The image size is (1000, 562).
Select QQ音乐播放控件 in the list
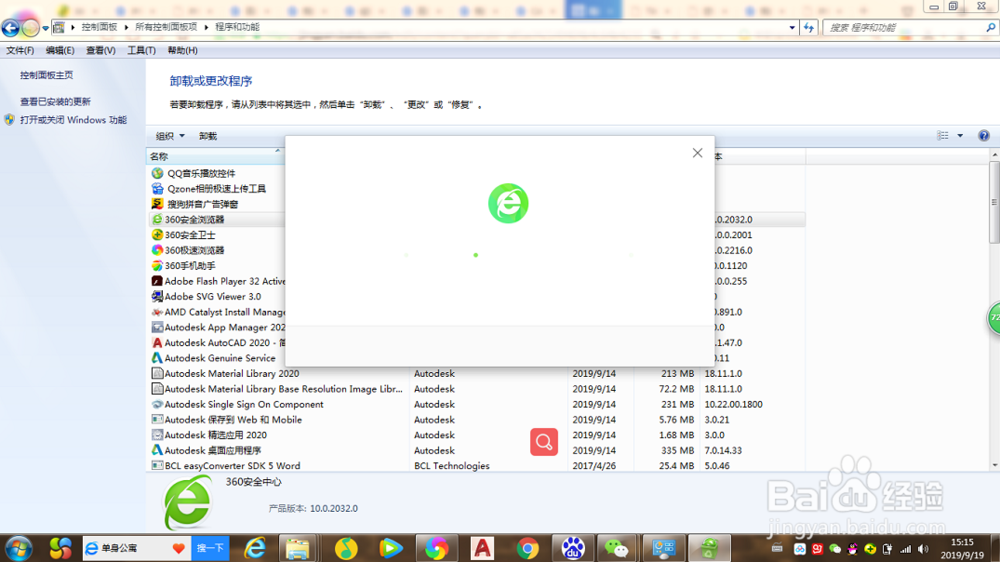pos(202,174)
